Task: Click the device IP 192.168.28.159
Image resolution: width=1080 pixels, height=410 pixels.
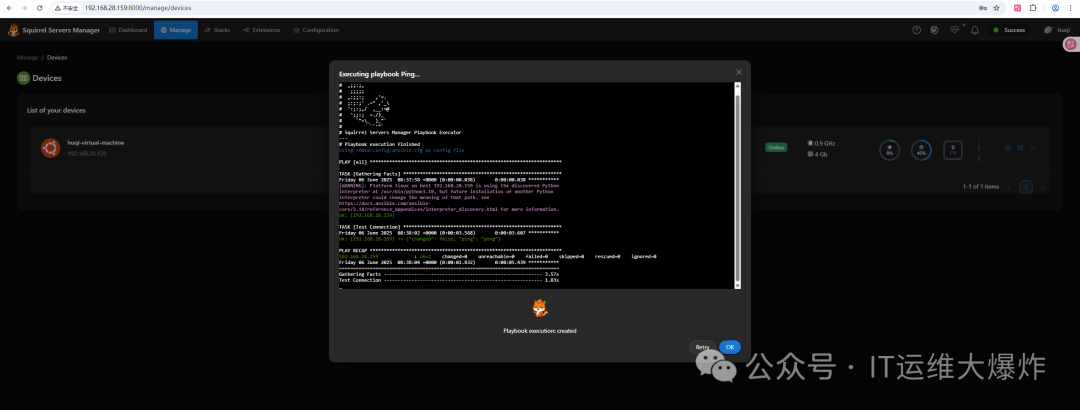Action: [x=85, y=153]
